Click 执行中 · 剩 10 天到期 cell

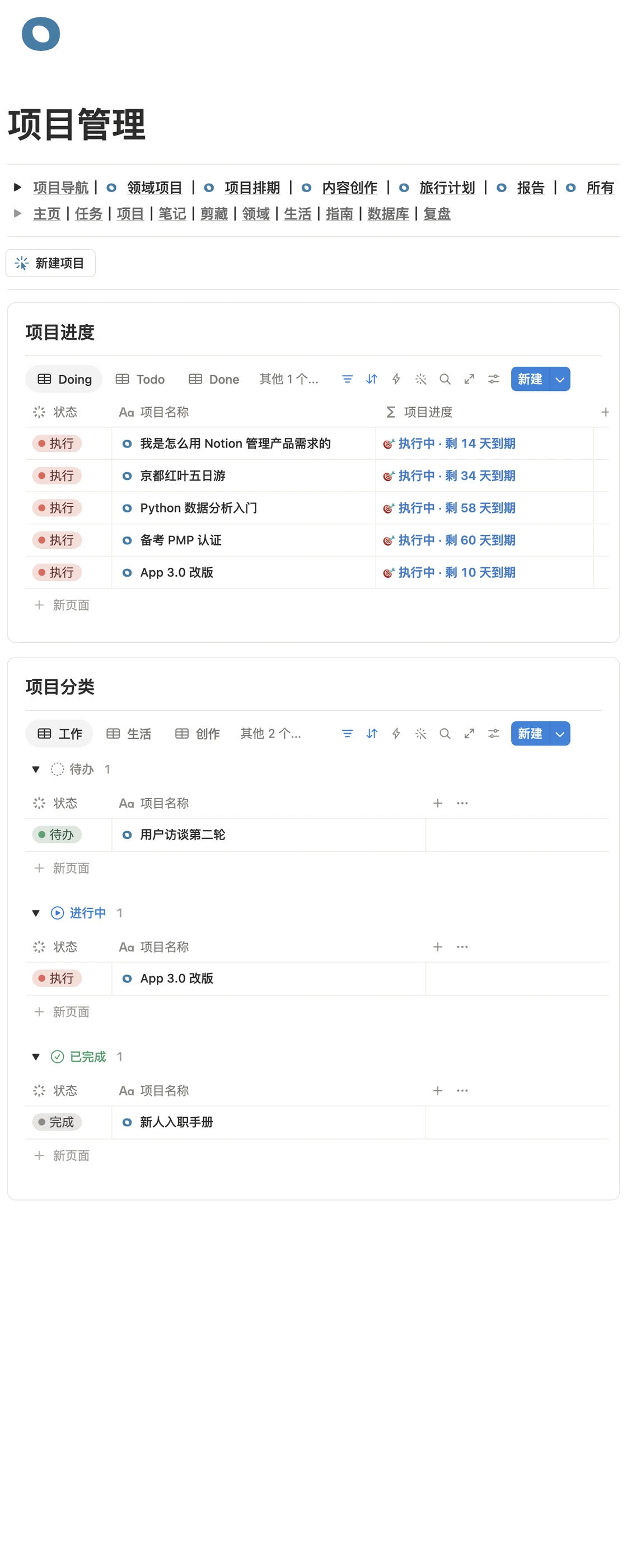coord(450,572)
